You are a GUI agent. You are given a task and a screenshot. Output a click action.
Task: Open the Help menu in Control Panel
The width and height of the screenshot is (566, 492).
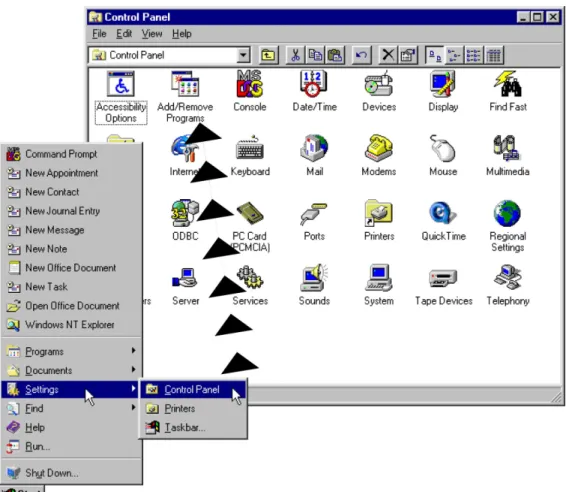click(182, 34)
